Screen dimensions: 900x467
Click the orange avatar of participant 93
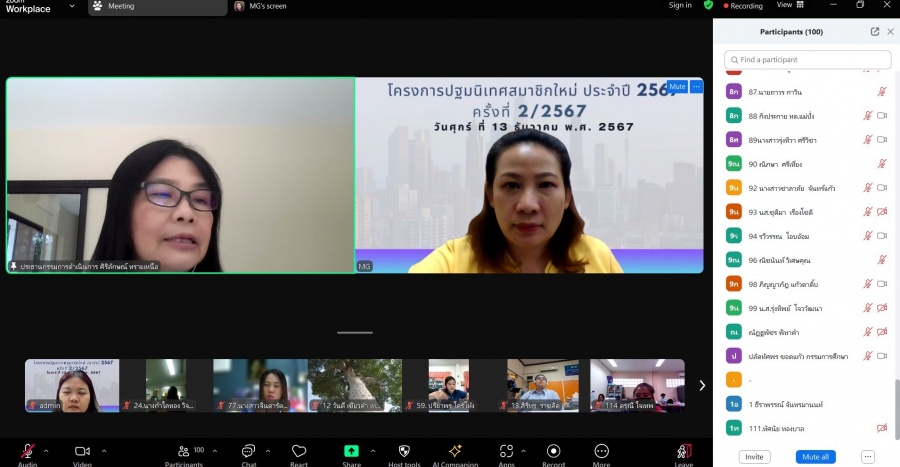(734, 212)
